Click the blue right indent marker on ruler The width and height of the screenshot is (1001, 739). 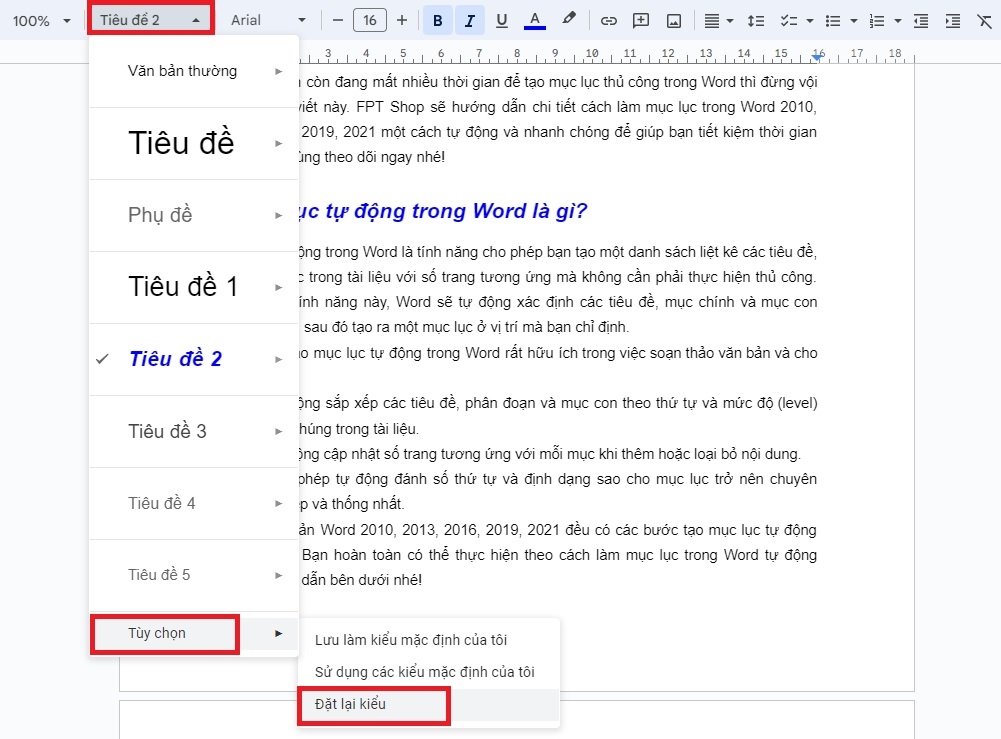817,57
